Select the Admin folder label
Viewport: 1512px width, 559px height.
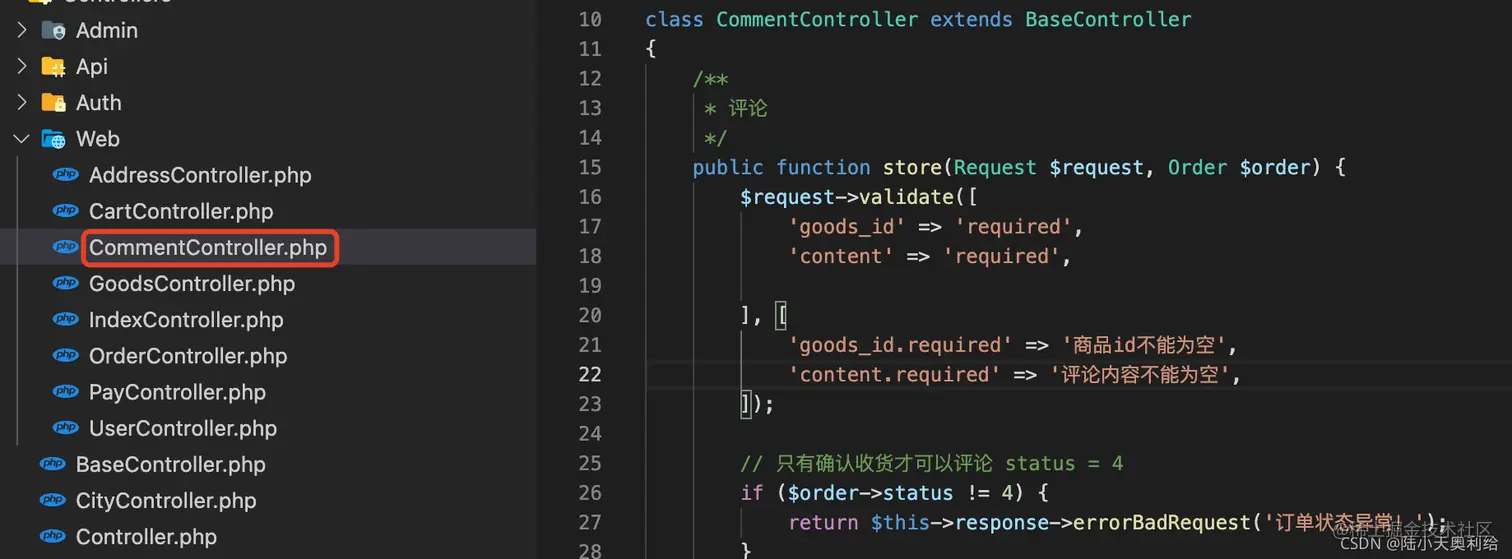[107, 31]
